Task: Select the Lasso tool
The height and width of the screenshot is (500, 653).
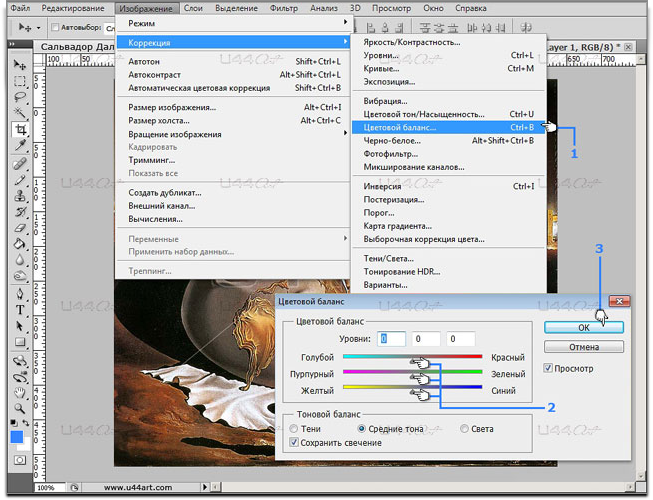Action: point(20,97)
